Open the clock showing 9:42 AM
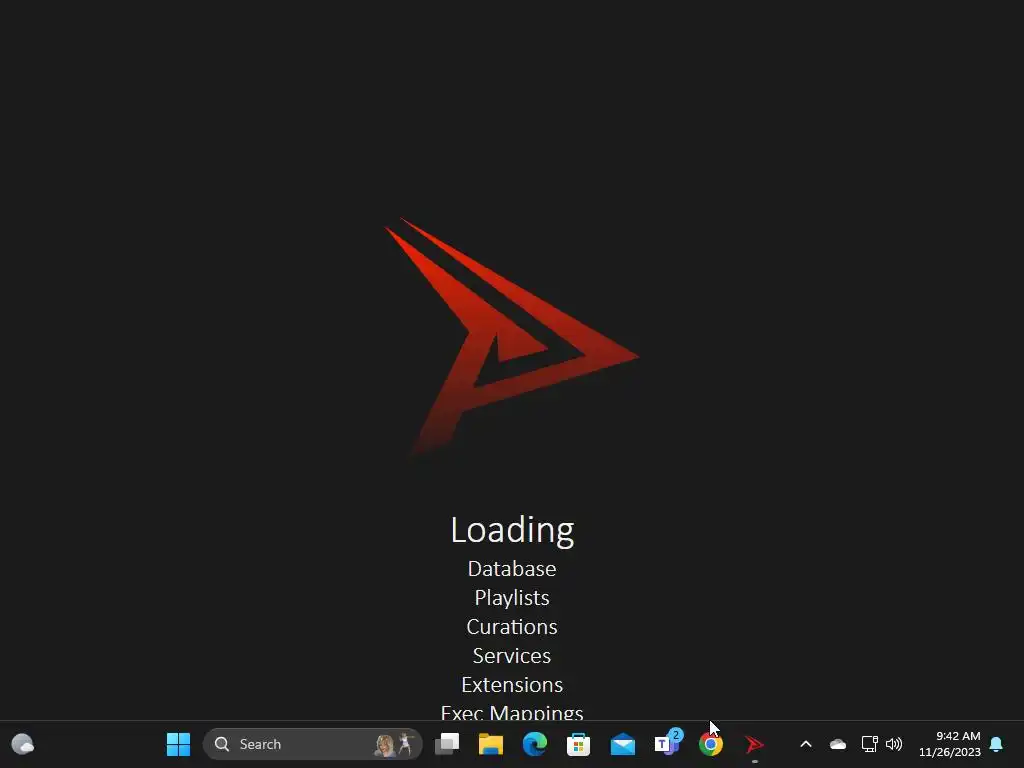Screen dimensions: 1024x768 (950, 744)
